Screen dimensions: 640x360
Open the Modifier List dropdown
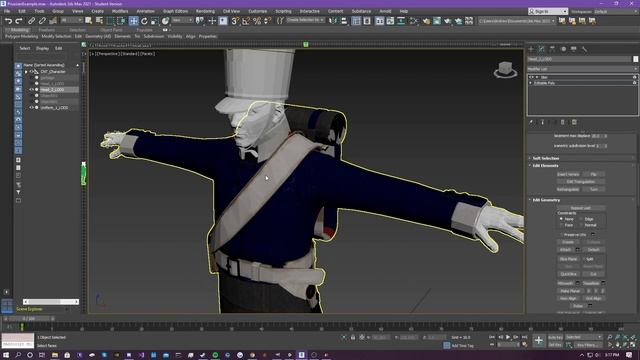582,69
